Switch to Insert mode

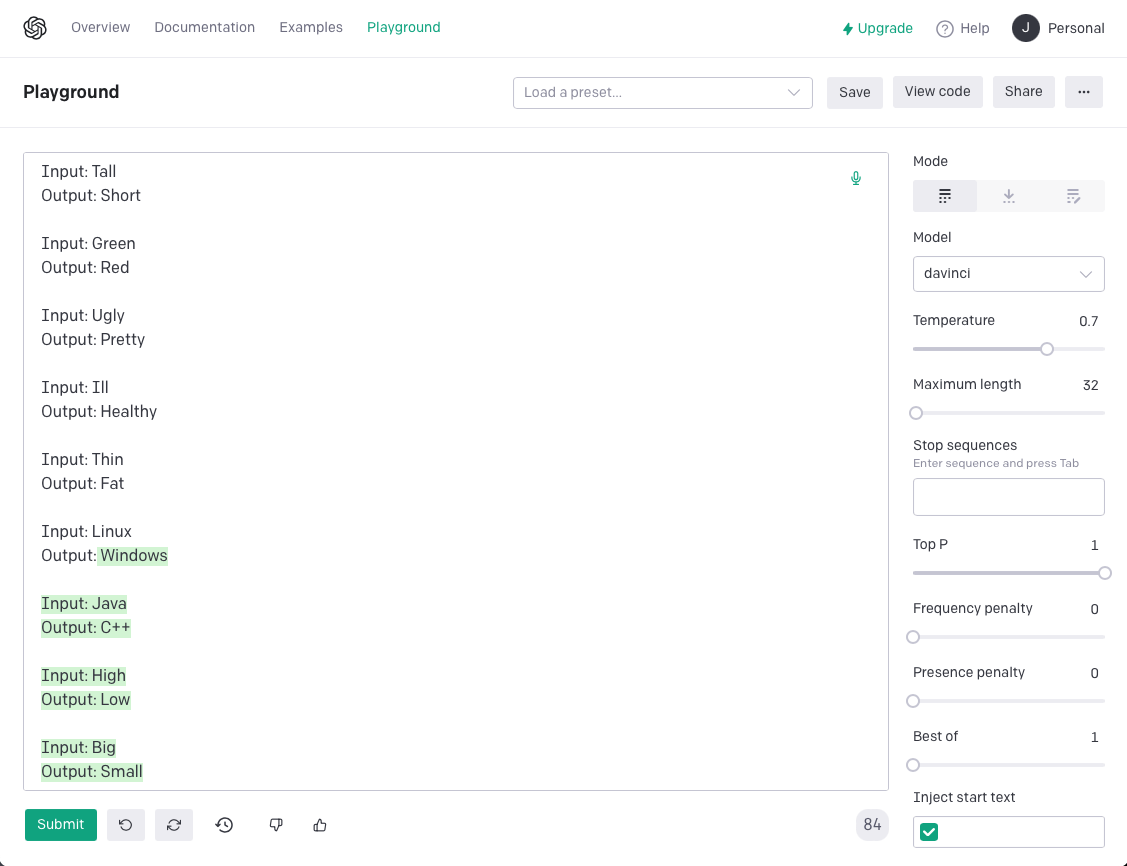pos(1009,196)
